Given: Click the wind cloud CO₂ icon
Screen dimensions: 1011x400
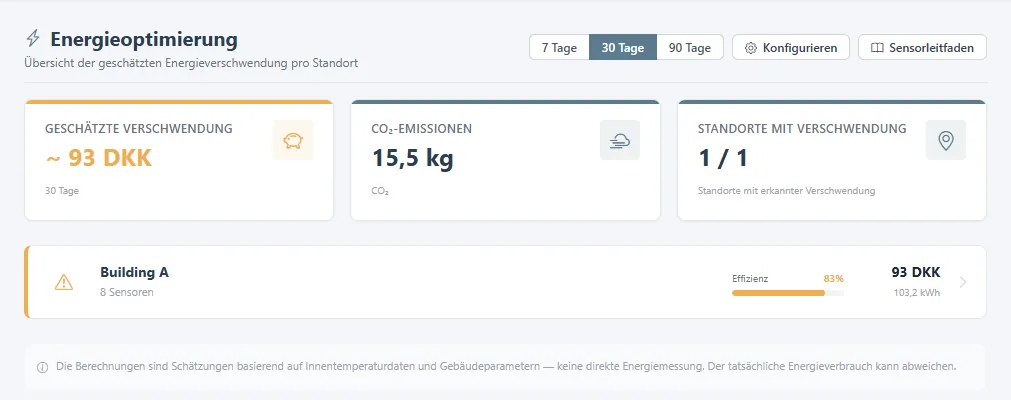Looking at the screenshot, I should coord(620,140).
